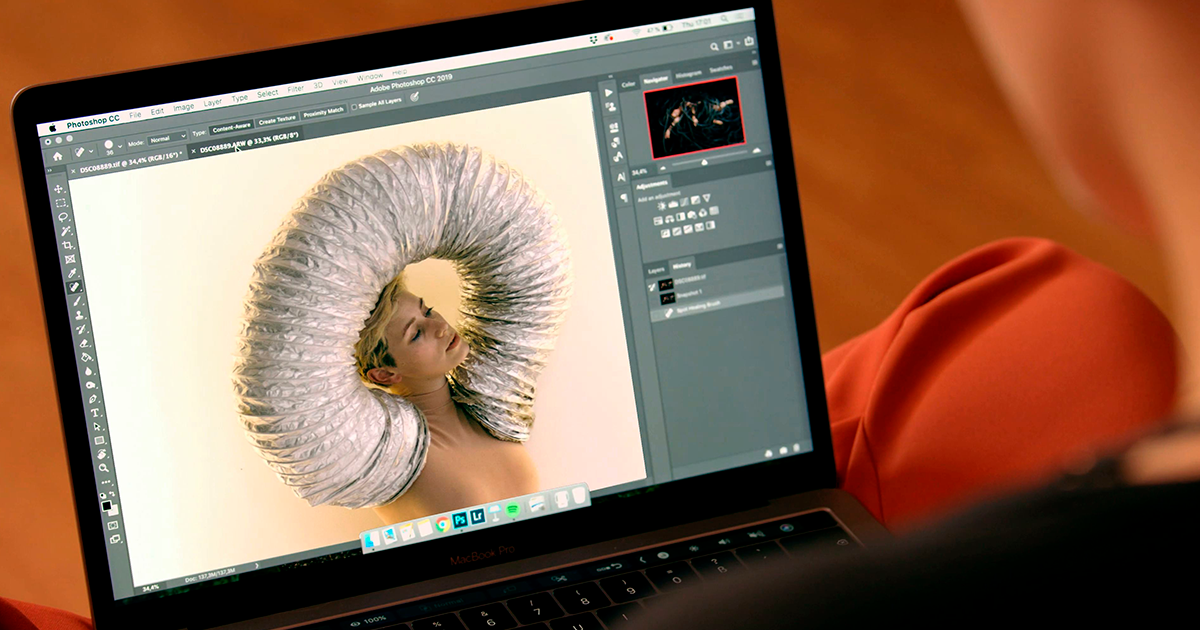
Task: Select the Move tool
Action: pyautogui.click(x=58, y=189)
